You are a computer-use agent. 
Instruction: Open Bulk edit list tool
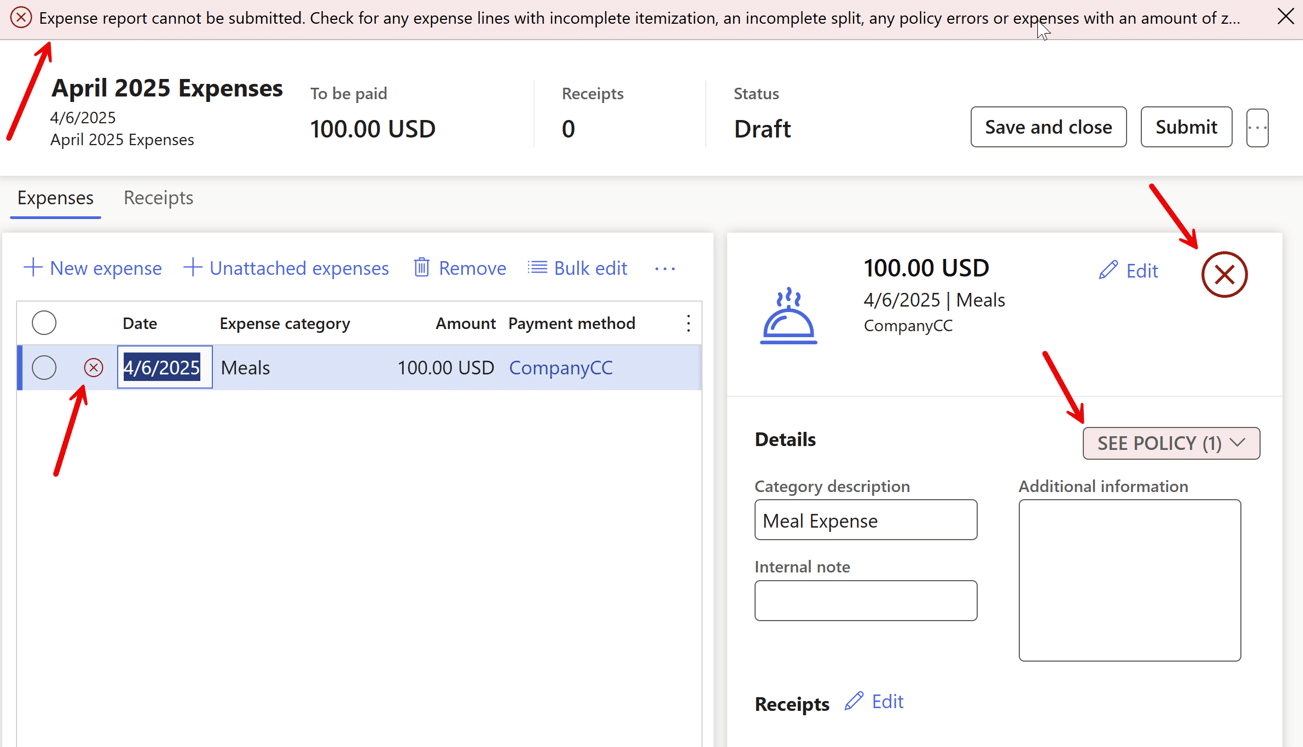pyautogui.click(x=578, y=268)
